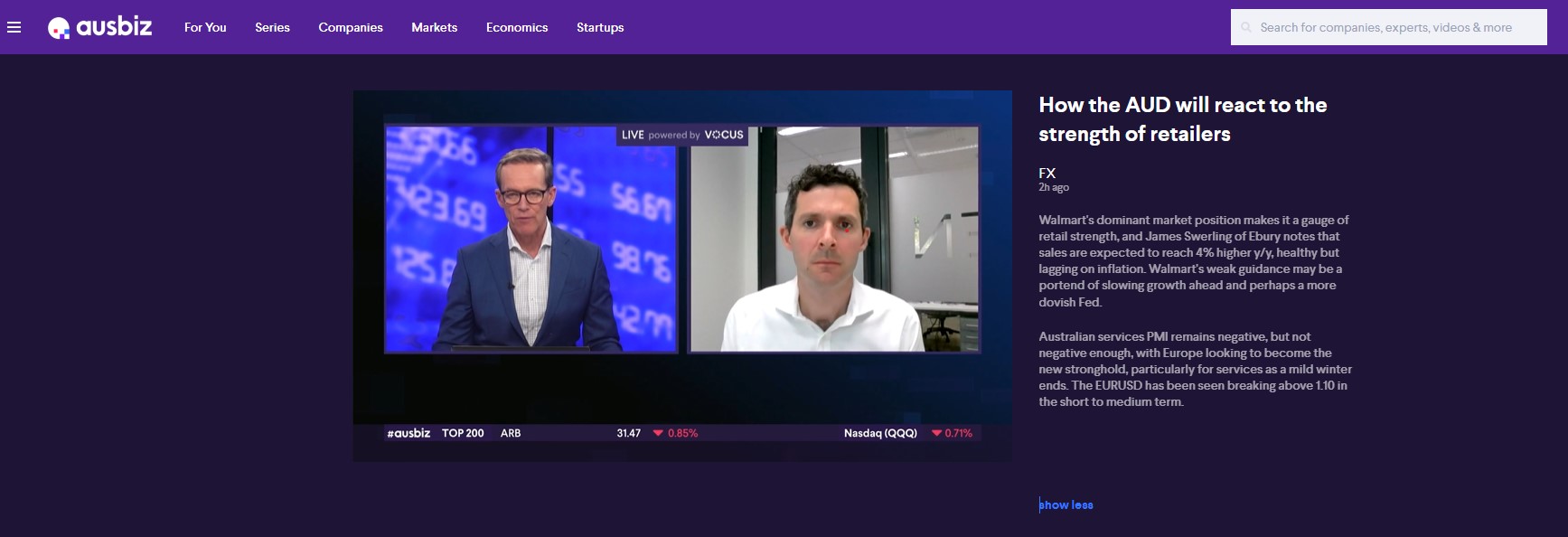Navigate to the Economics section
Viewport: 1568px width, 537px height.
pos(517,27)
